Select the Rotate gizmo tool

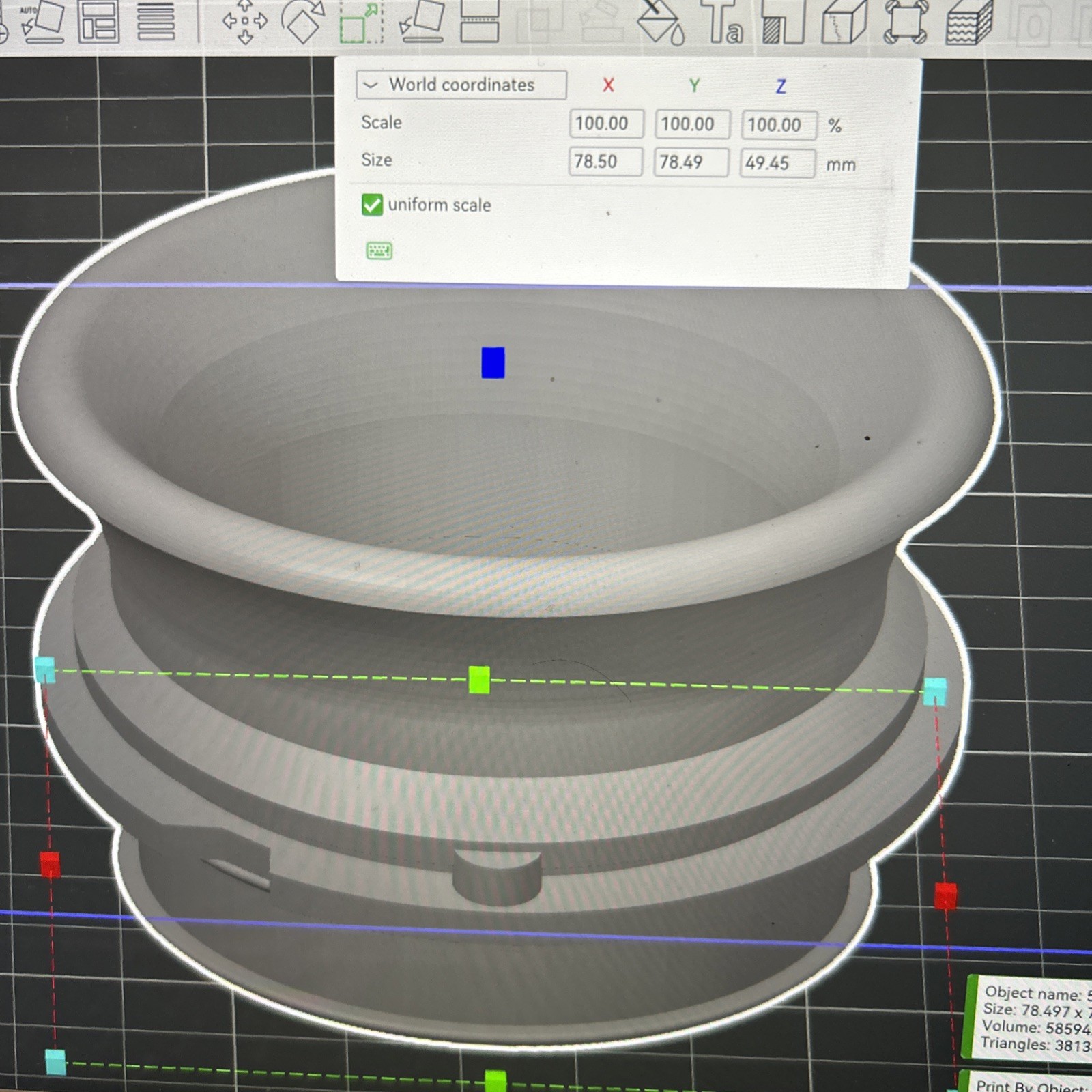[303, 20]
